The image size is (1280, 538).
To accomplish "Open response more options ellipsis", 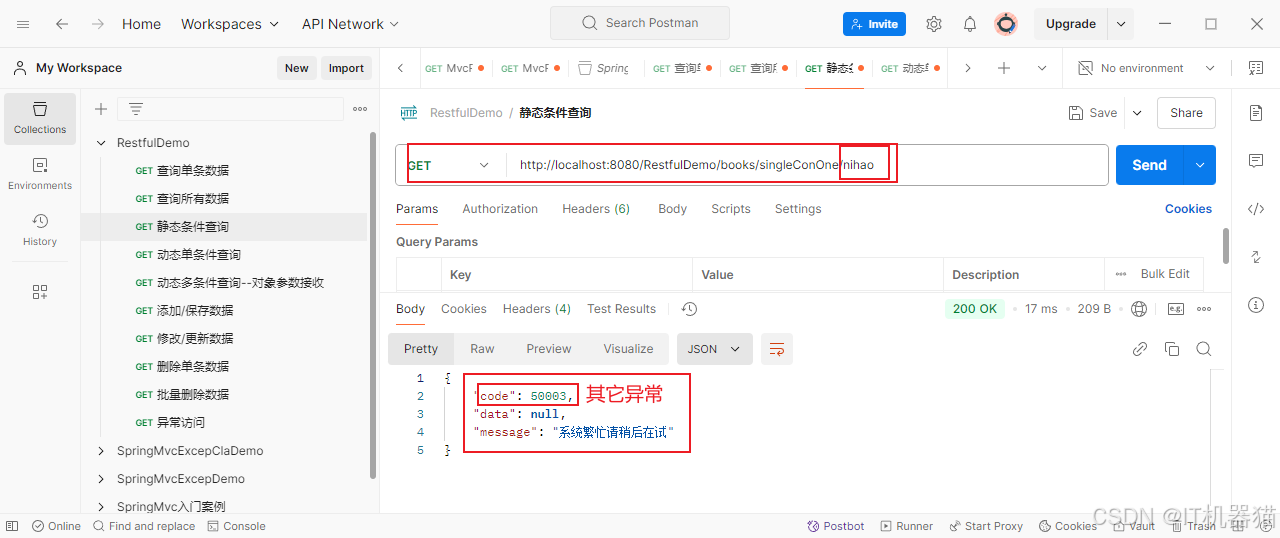I will (x=1204, y=309).
